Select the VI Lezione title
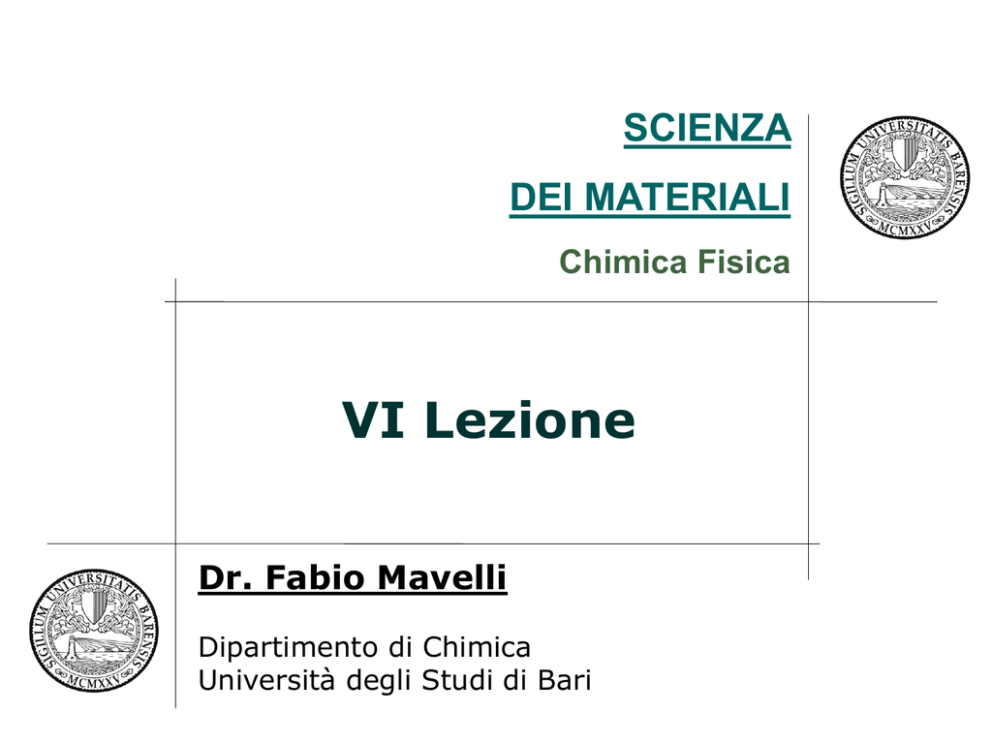This screenshot has height=744, width=992. (488, 420)
